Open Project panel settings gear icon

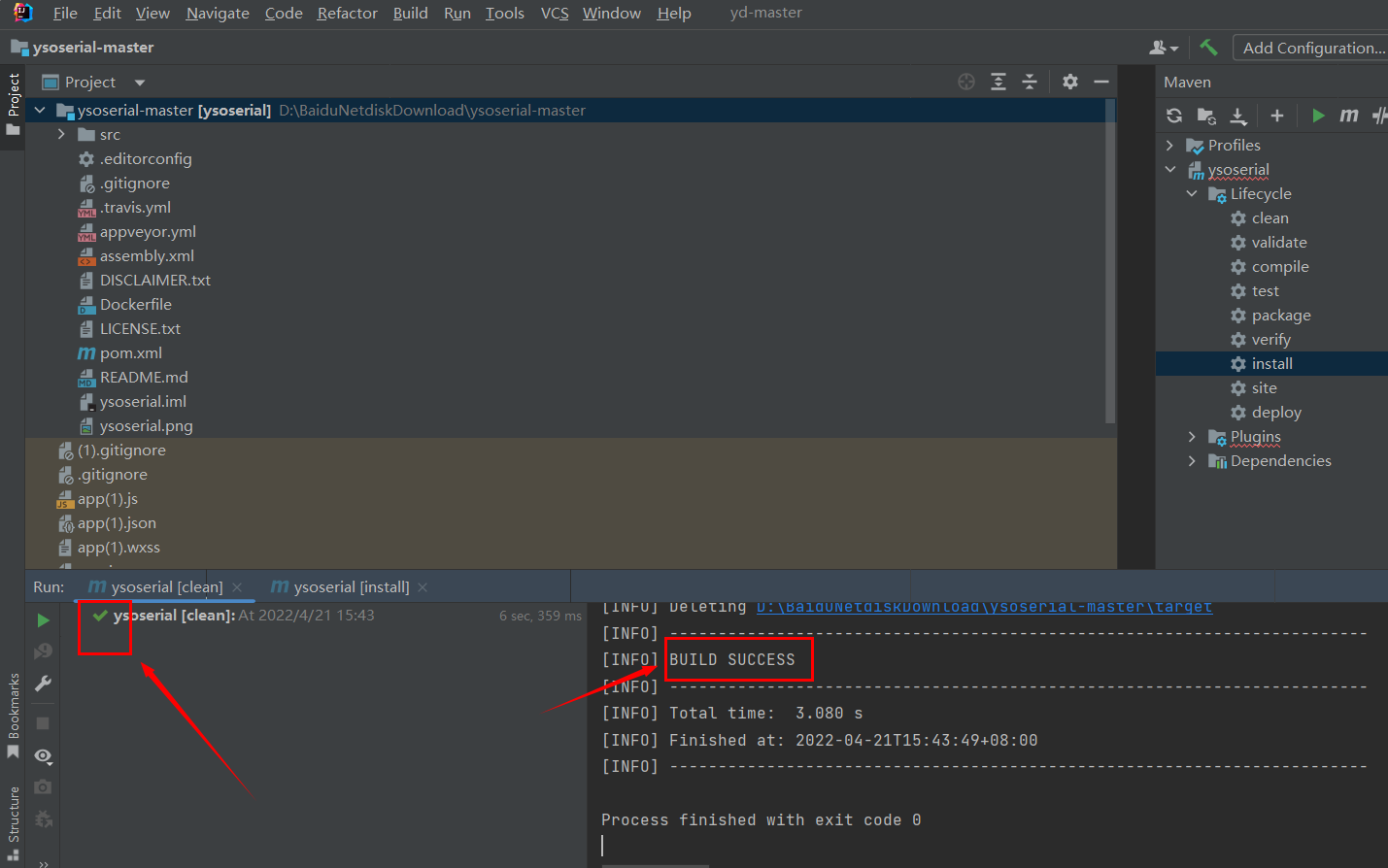[1070, 82]
